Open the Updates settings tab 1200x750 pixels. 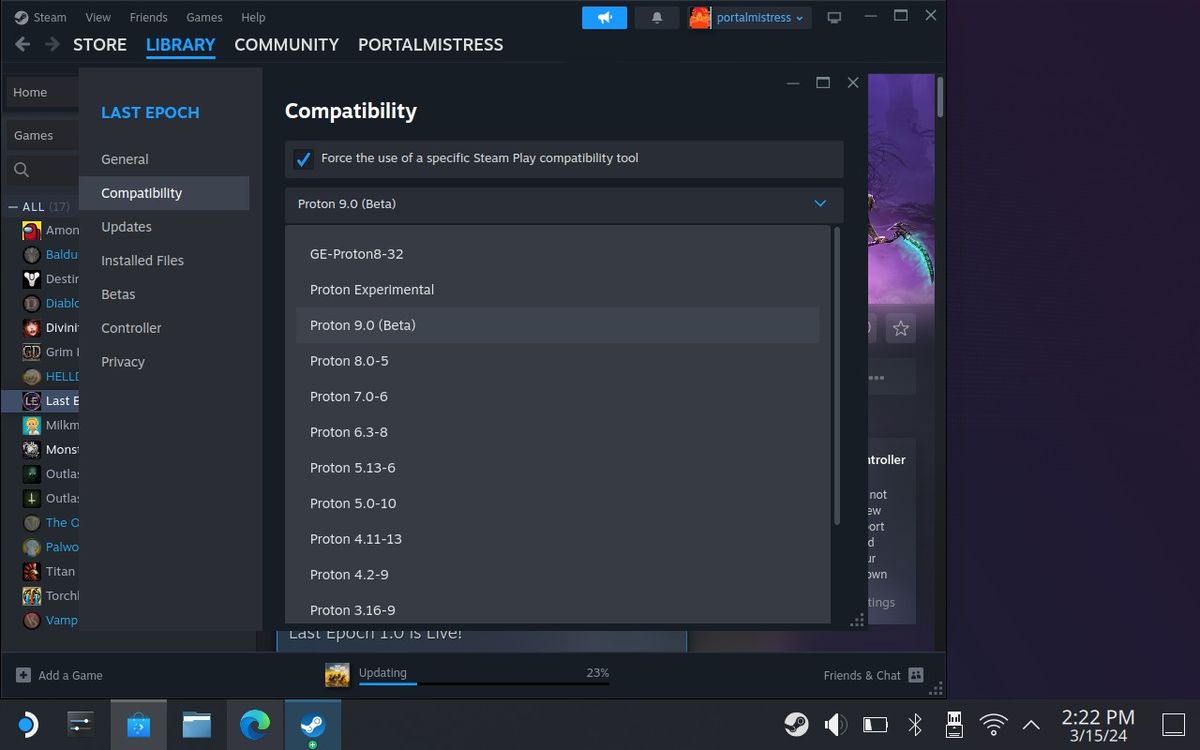164,227
